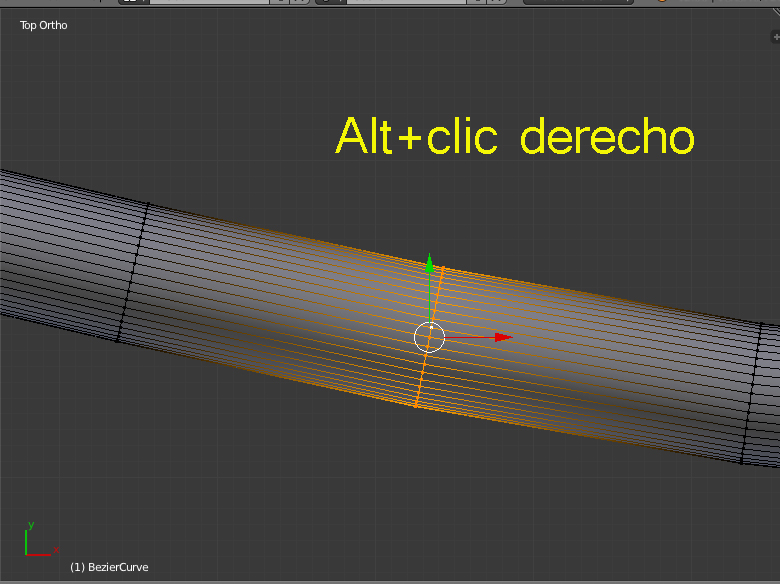Click the "(1) BezierCurve" object name text
This screenshot has width=780, height=584.
[109, 567]
